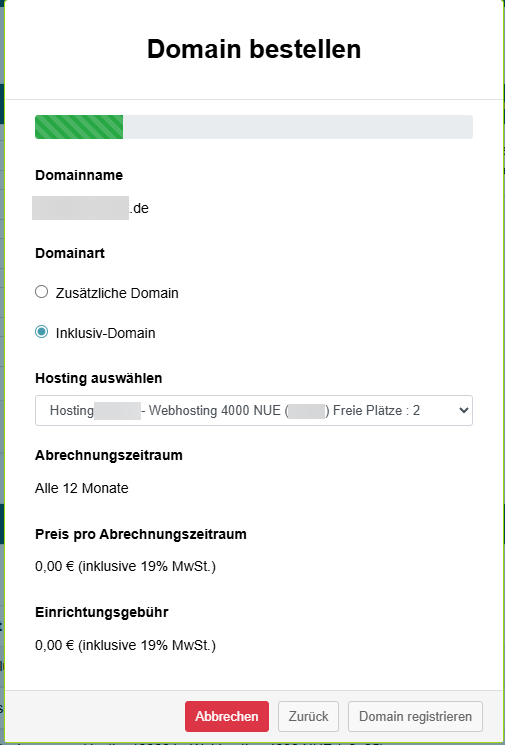Click the Hosting auswählen field label

99,378
